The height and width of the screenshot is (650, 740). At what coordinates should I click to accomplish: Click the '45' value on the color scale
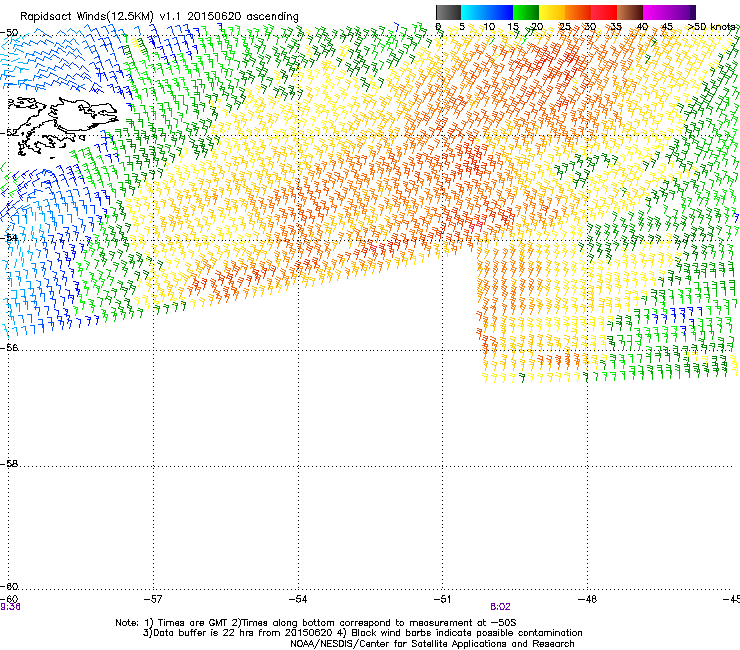tap(667, 26)
